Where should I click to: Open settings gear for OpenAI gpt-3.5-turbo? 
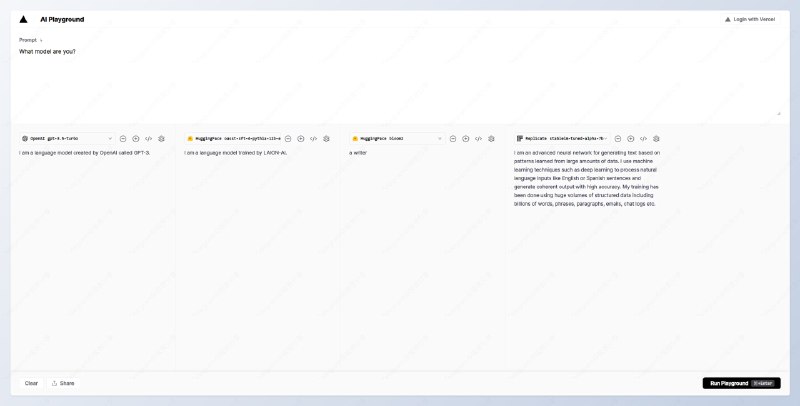(x=162, y=138)
